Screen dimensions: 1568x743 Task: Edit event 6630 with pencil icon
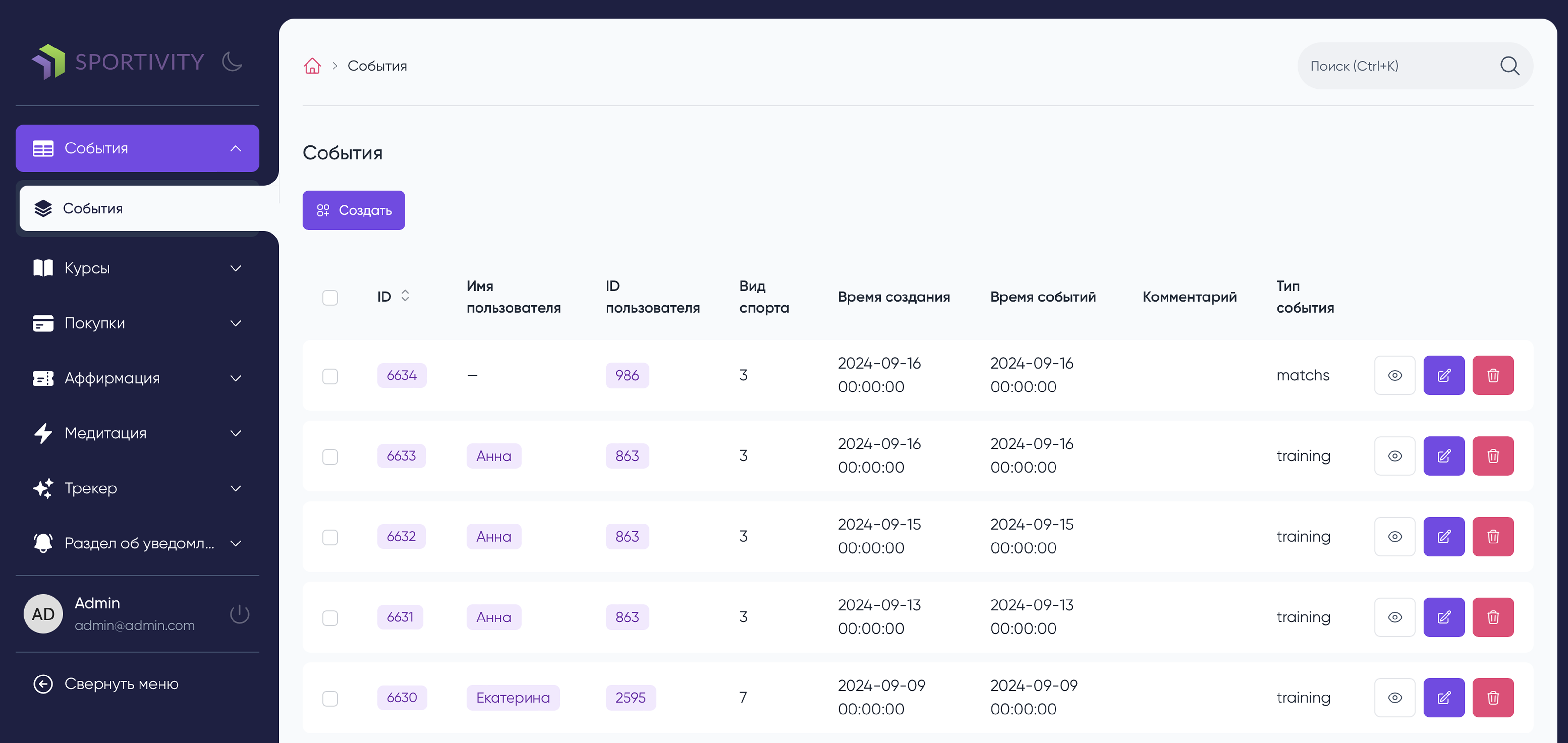point(1444,697)
